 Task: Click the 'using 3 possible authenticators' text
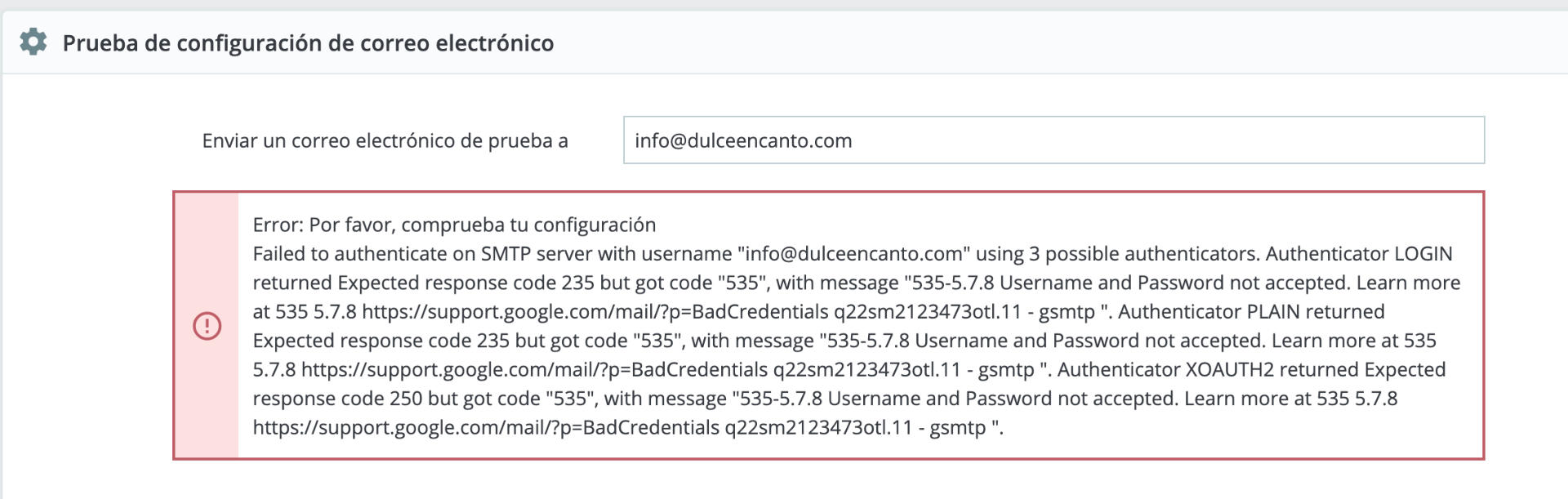click(1117, 254)
